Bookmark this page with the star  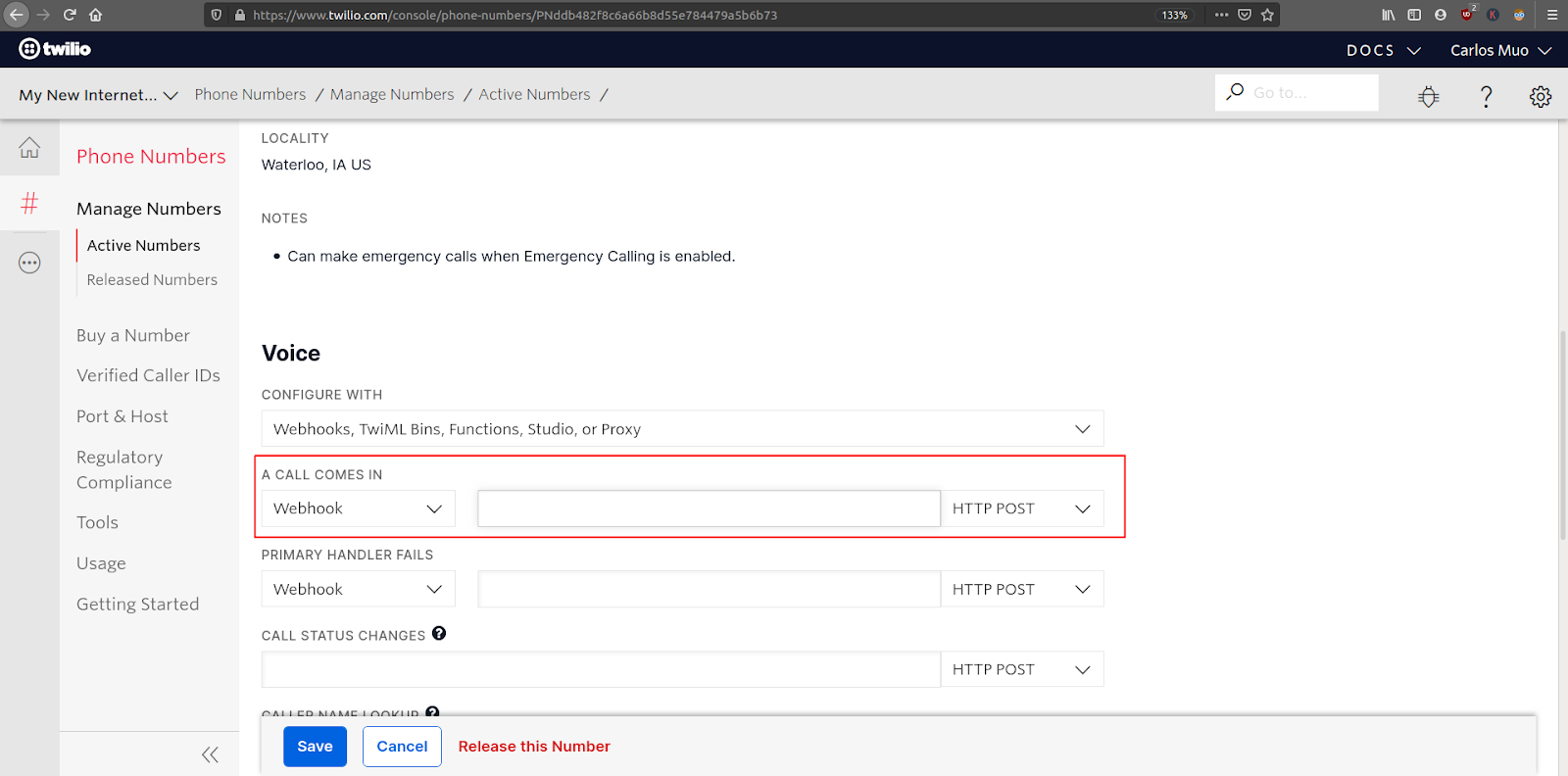[1267, 15]
